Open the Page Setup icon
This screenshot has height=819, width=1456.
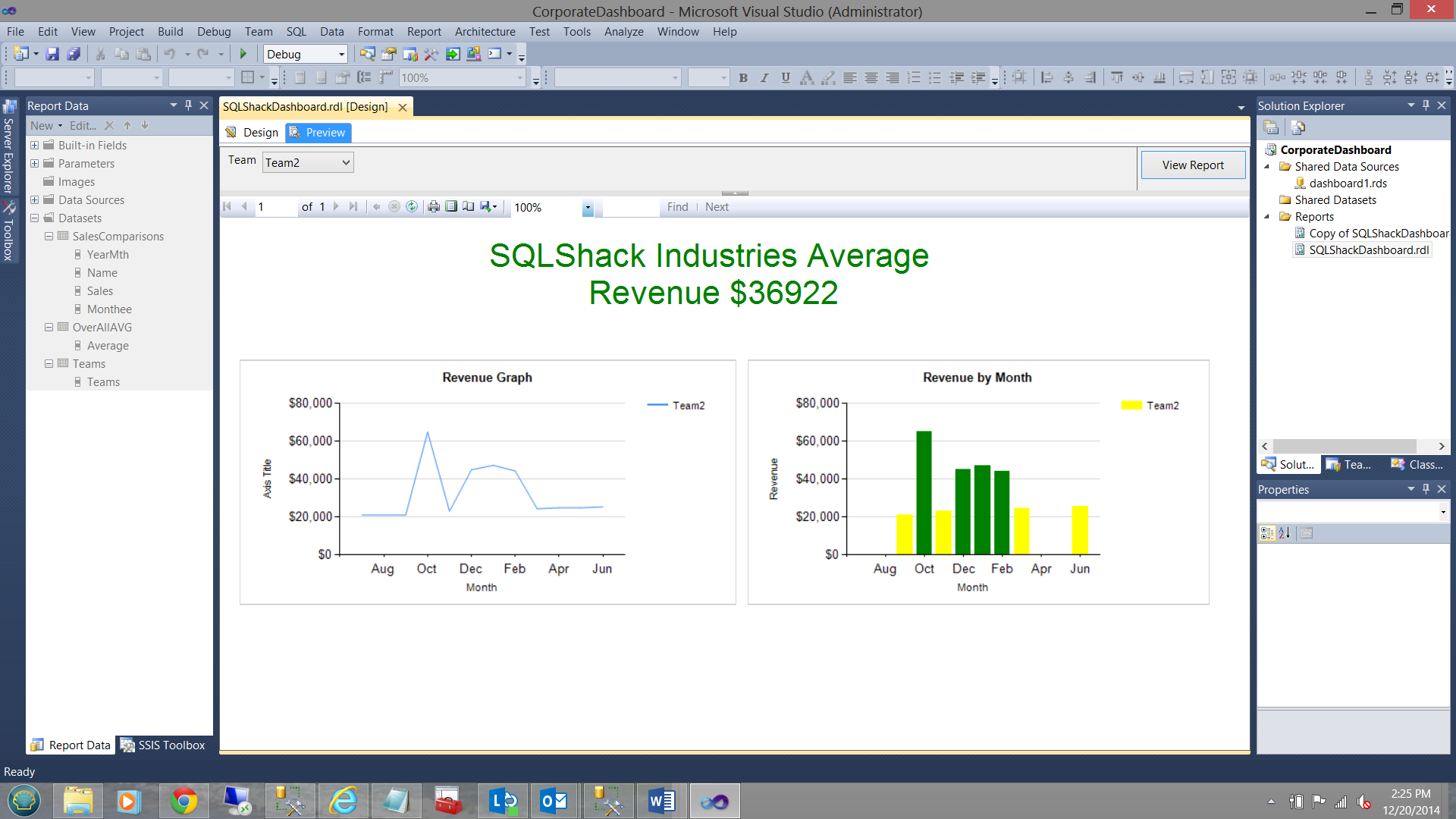[x=469, y=206]
